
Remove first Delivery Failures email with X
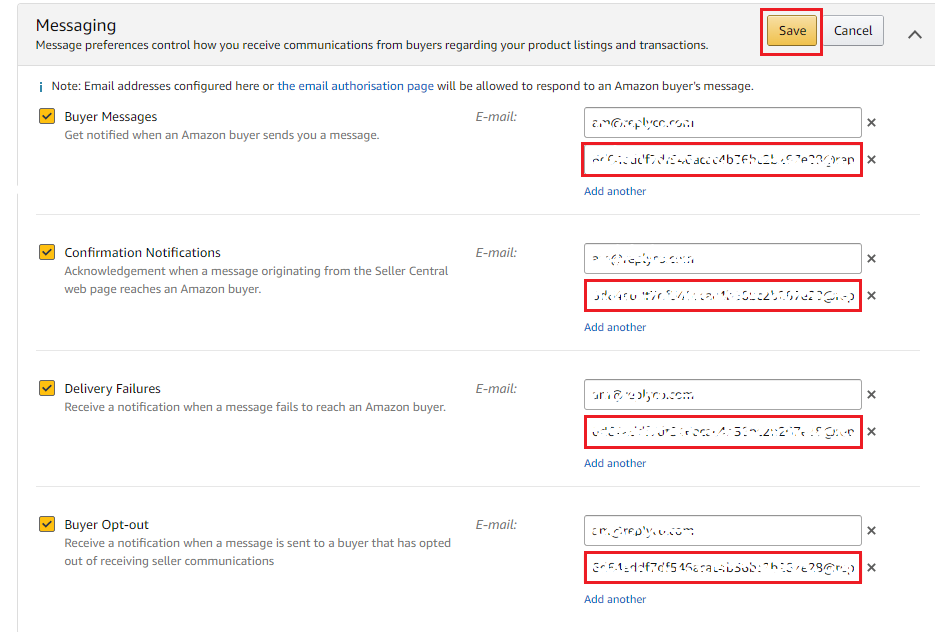(871, 395)
